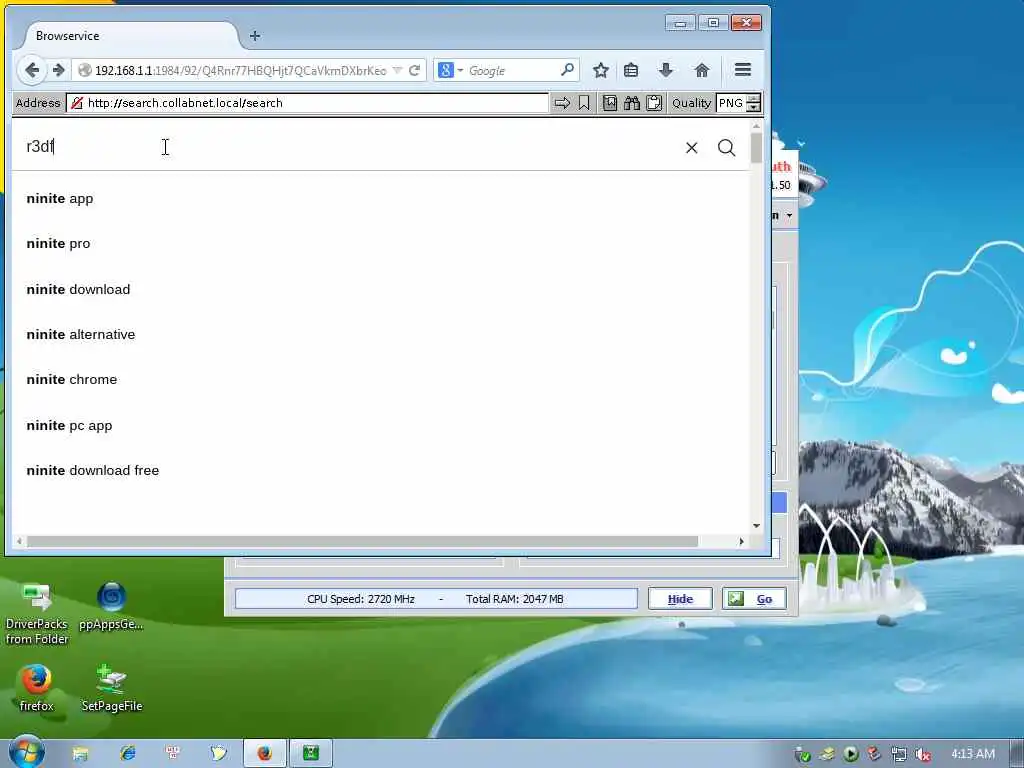This screenshot has height=768, width=1024.
Task: Clear search text with X icon
Action: [x=692, y=148]
